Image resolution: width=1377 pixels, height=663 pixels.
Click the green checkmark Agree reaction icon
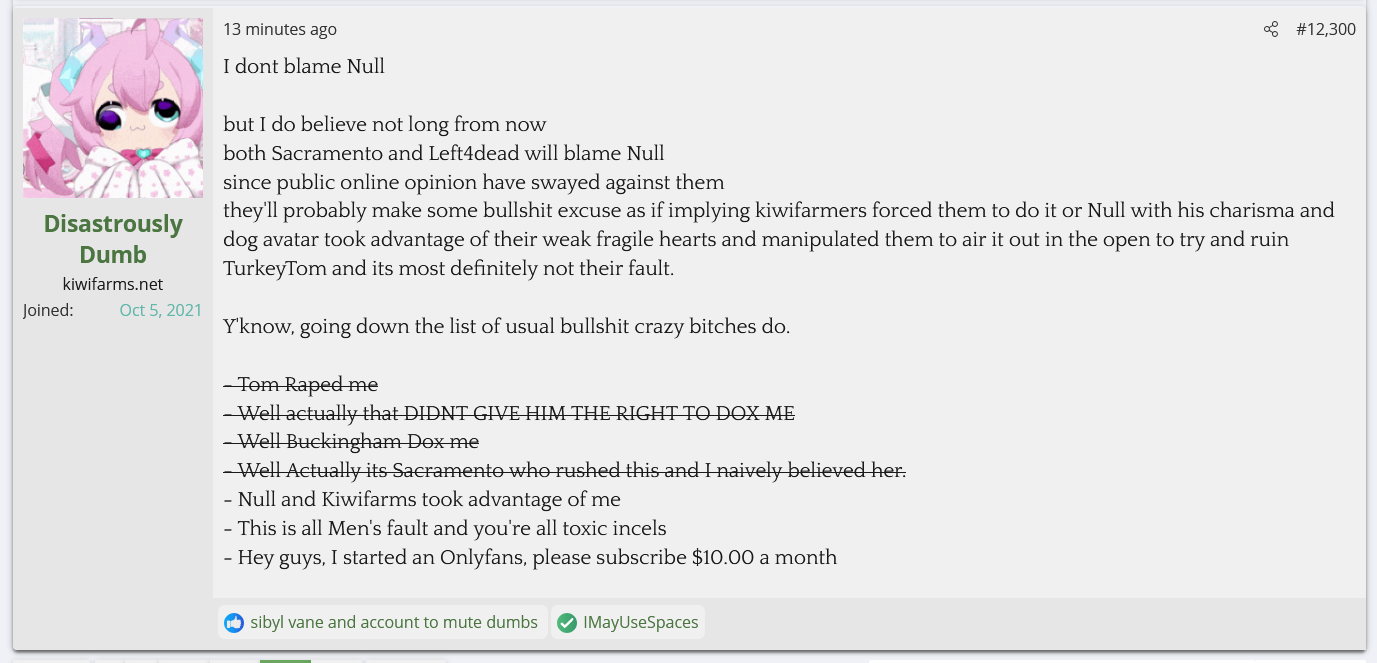point(567,622)
